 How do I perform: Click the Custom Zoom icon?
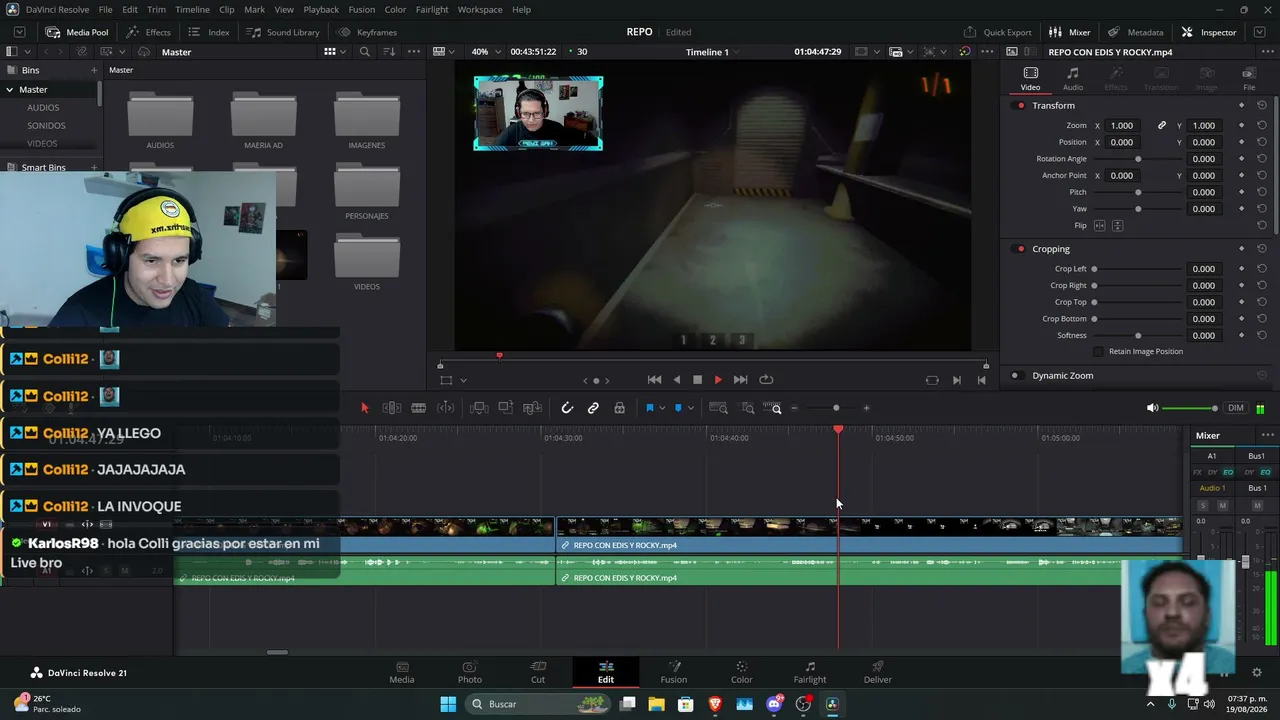[x=773, y=408]
